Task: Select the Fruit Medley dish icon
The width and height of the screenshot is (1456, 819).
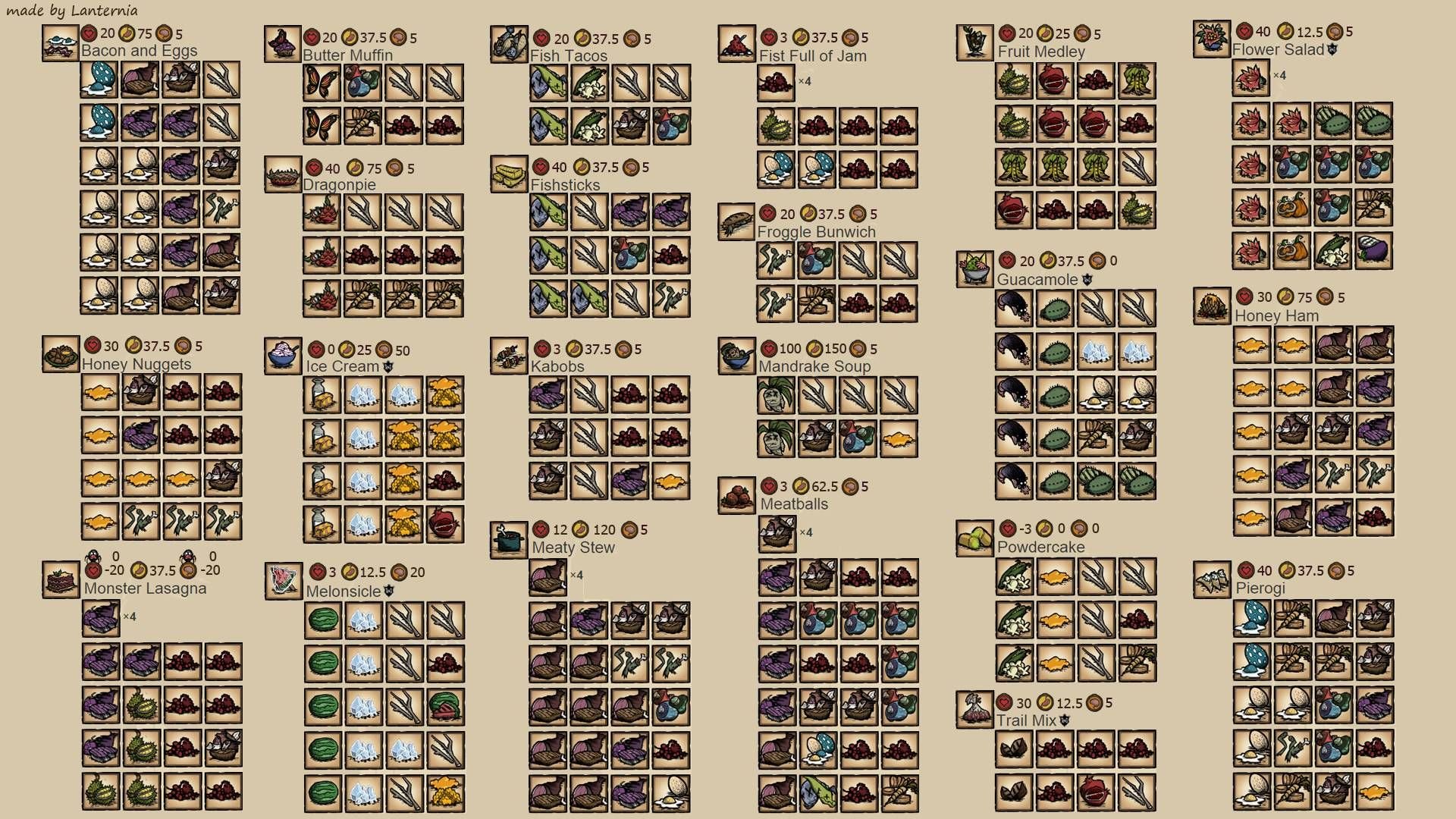Action: click(x=974, y=42)
